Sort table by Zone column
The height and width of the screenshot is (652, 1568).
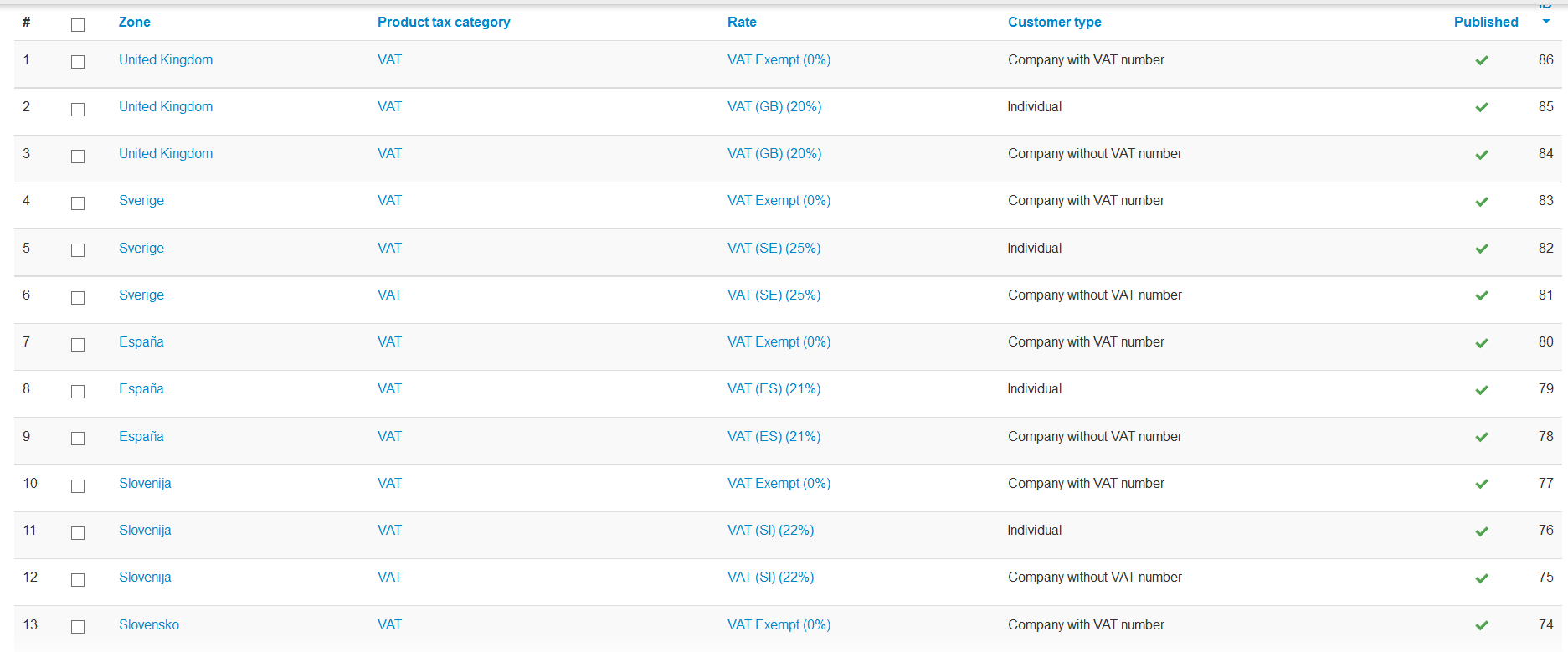134,23
